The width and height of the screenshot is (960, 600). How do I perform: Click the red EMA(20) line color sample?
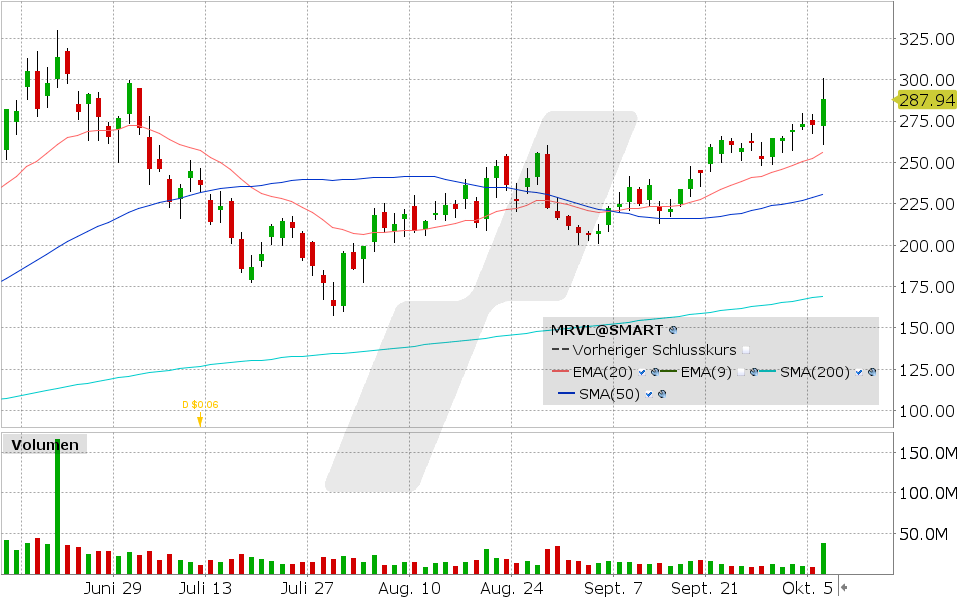(560, 371)
